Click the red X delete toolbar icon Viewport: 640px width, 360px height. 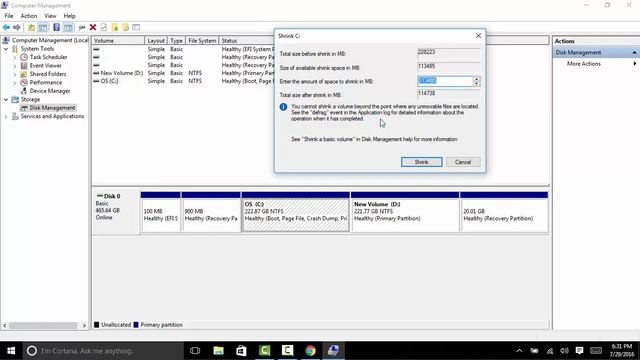point(93,27)
